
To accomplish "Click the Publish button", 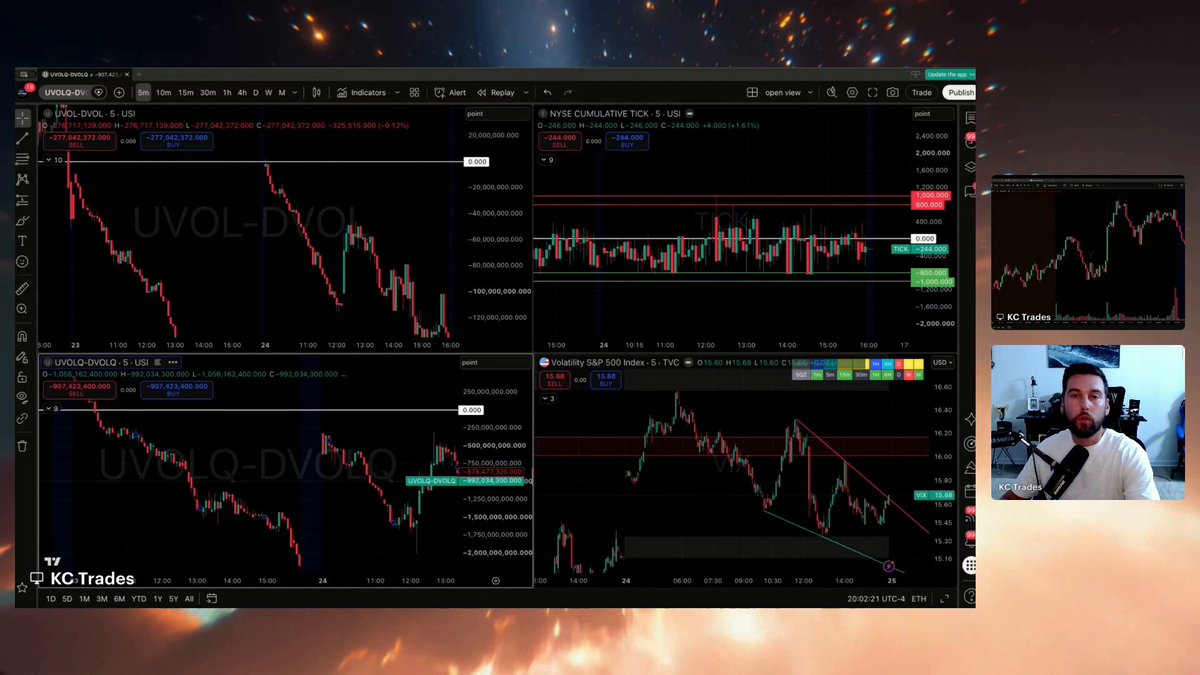I will (x=961, y=93).
